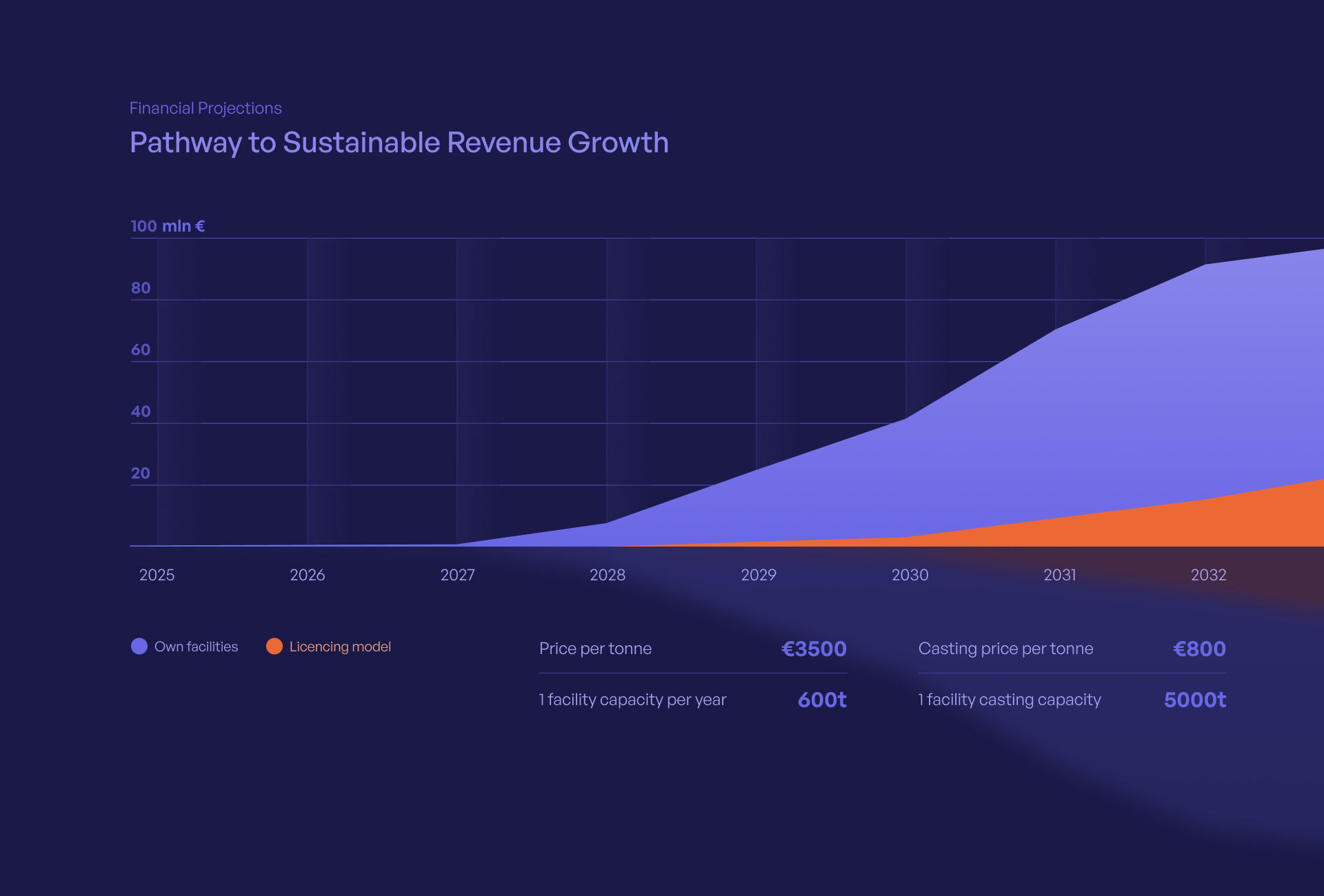Viewport: 1324px width, 896px height.
Task: Select the 2031 x-axis year label
Action: [x=1059, y=575]
